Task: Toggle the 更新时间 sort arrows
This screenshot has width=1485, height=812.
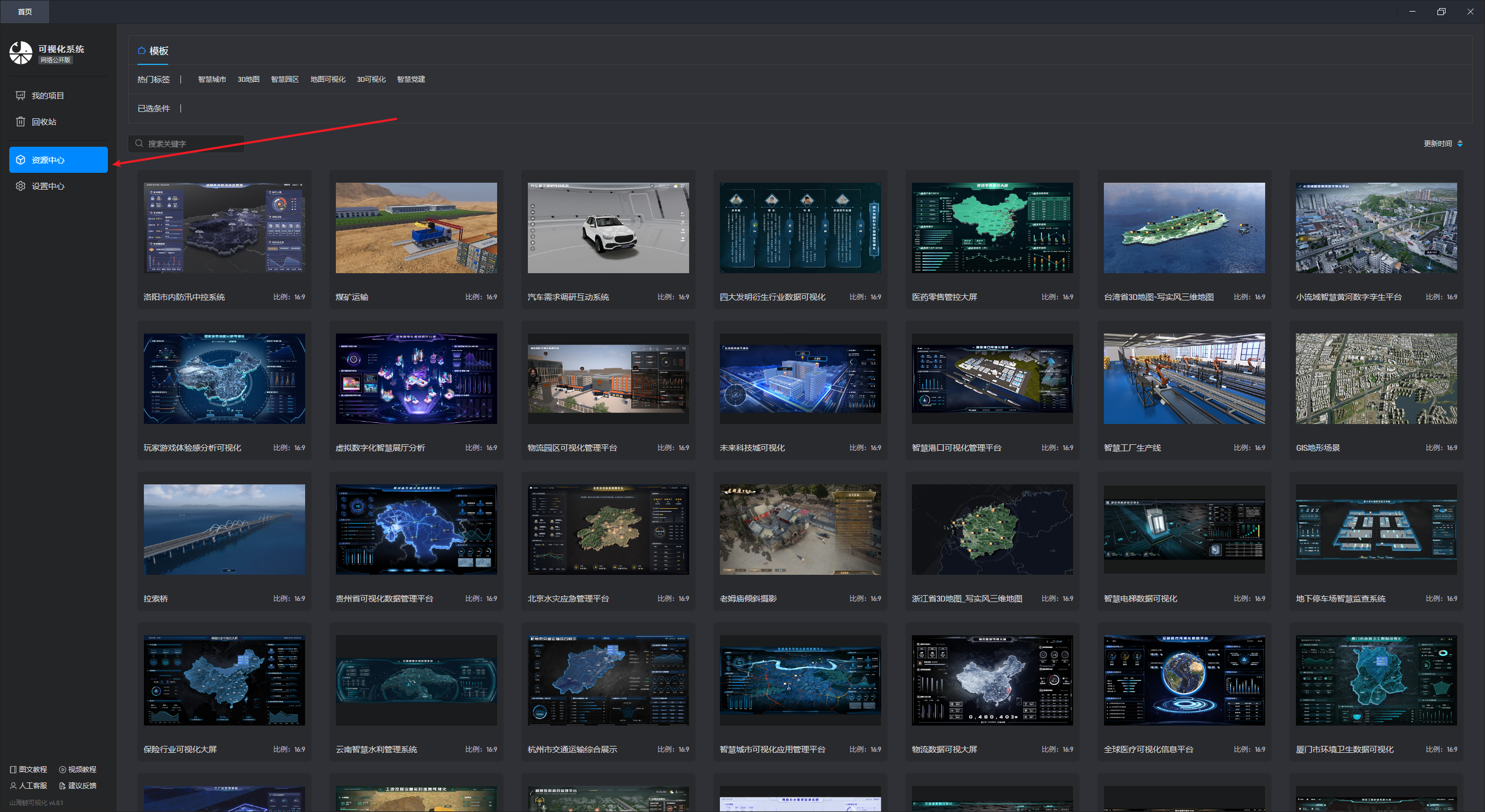Action: (x=1460, y=144)
